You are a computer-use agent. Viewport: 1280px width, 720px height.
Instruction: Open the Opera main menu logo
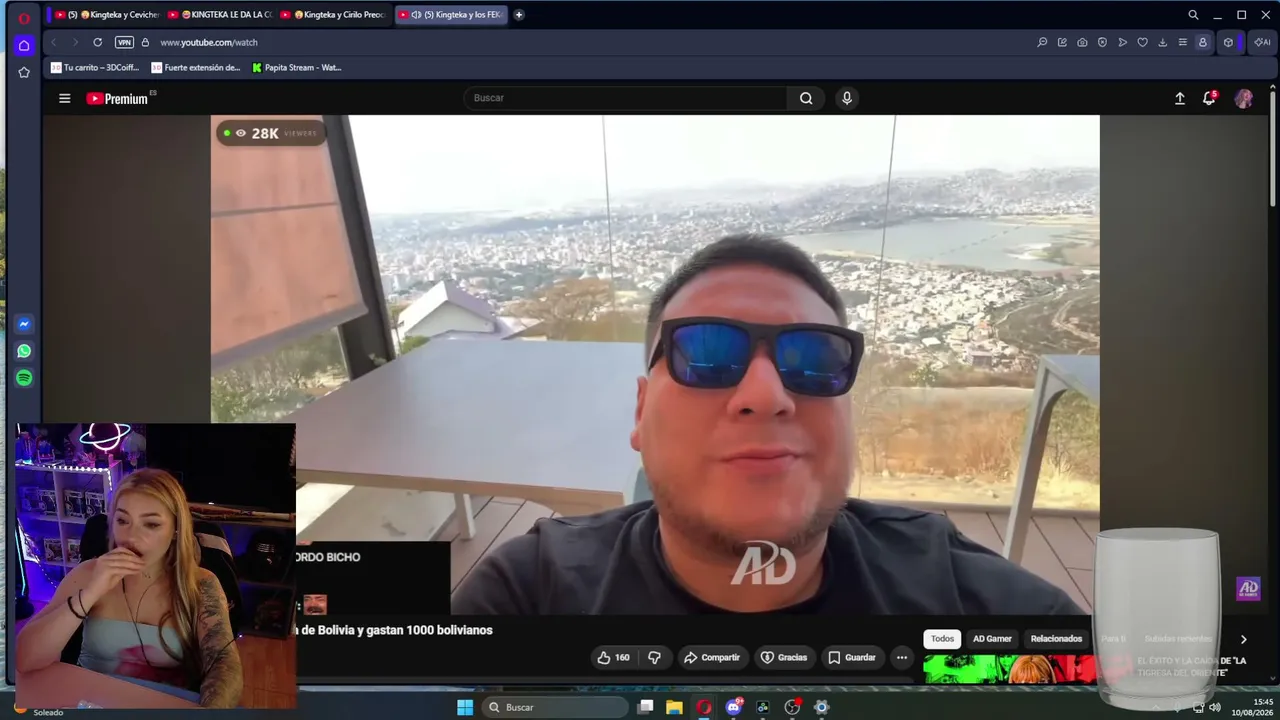[24, 18]
